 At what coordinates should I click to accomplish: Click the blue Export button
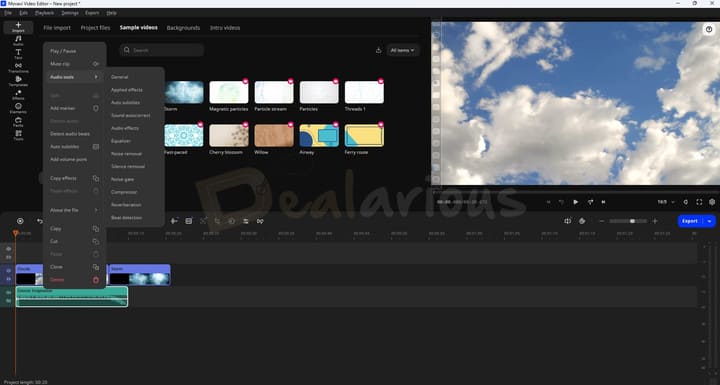pos(690,221)
